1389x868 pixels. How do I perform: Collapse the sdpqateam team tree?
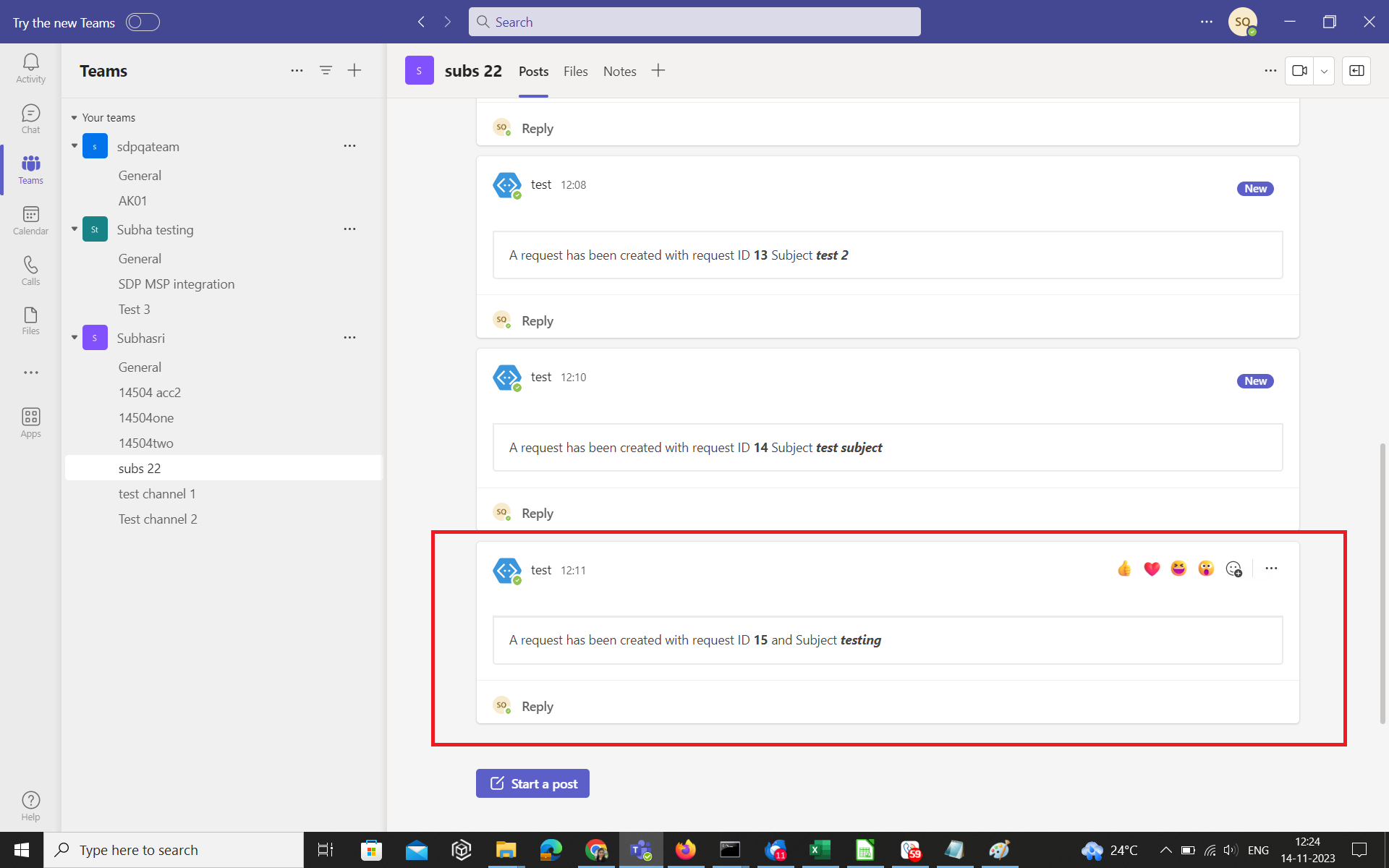(75, 146)
